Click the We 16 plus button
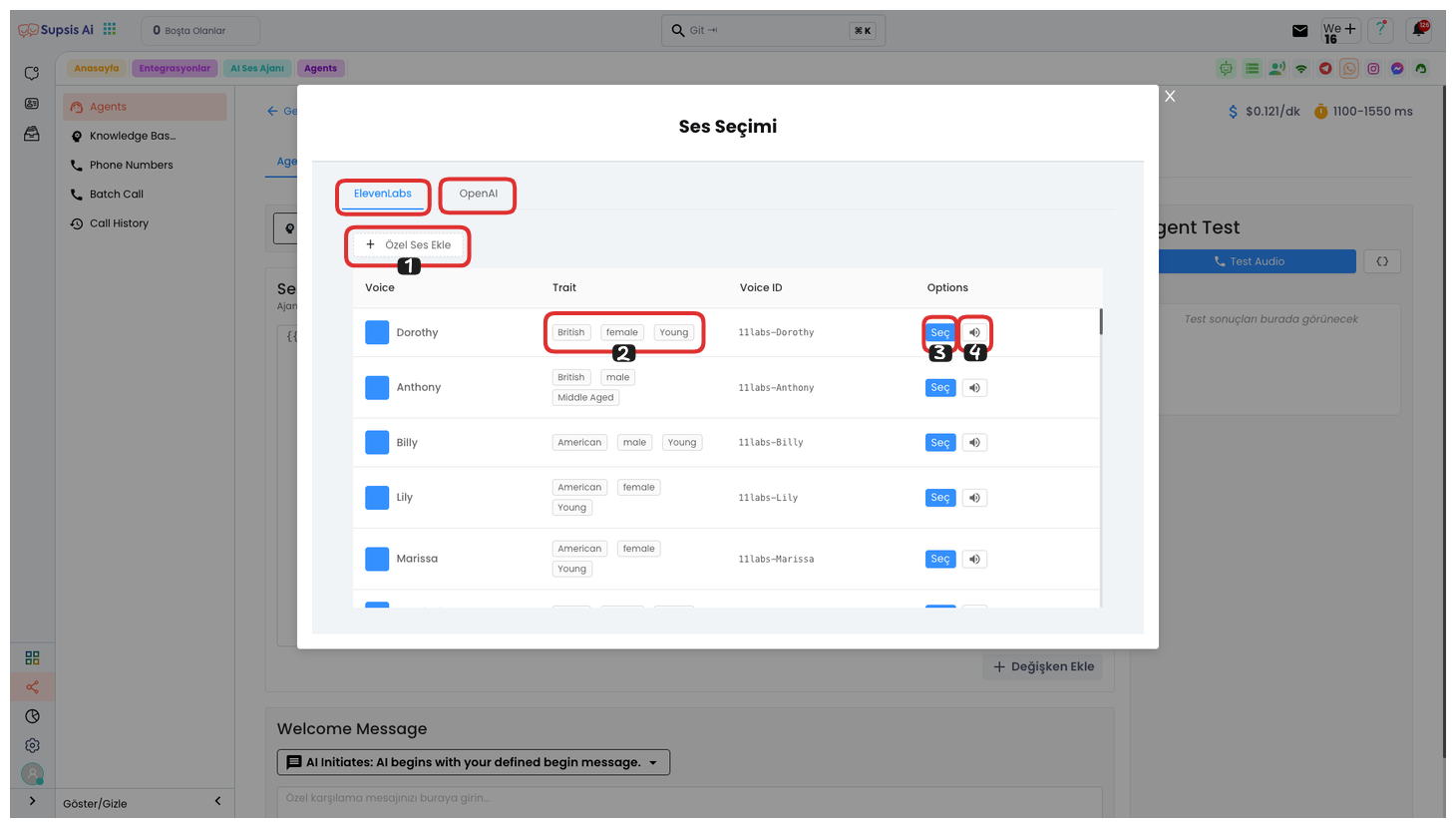Image resolution: width=1456 pixels, height=828 pixels. [1339, 31]
